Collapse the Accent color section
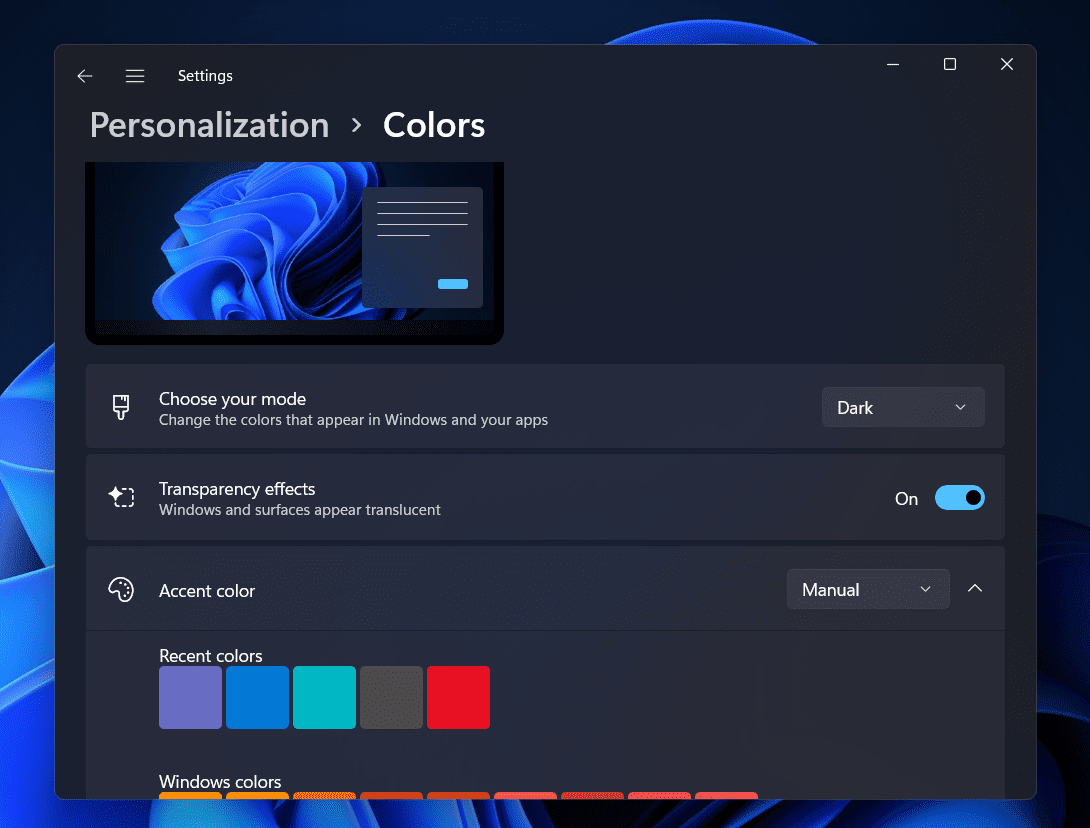This screenshot has height=828, width=1090. [975, 589]
